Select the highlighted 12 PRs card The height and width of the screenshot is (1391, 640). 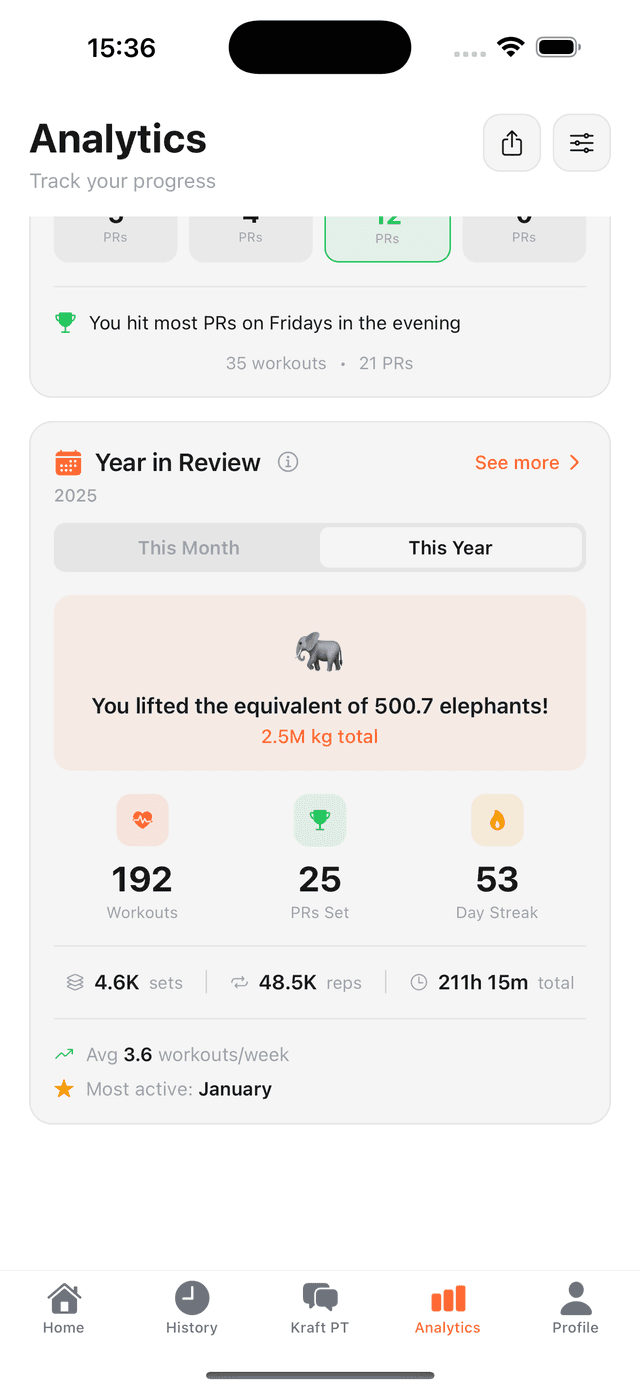pyautogui.click(x=387, y=232)
